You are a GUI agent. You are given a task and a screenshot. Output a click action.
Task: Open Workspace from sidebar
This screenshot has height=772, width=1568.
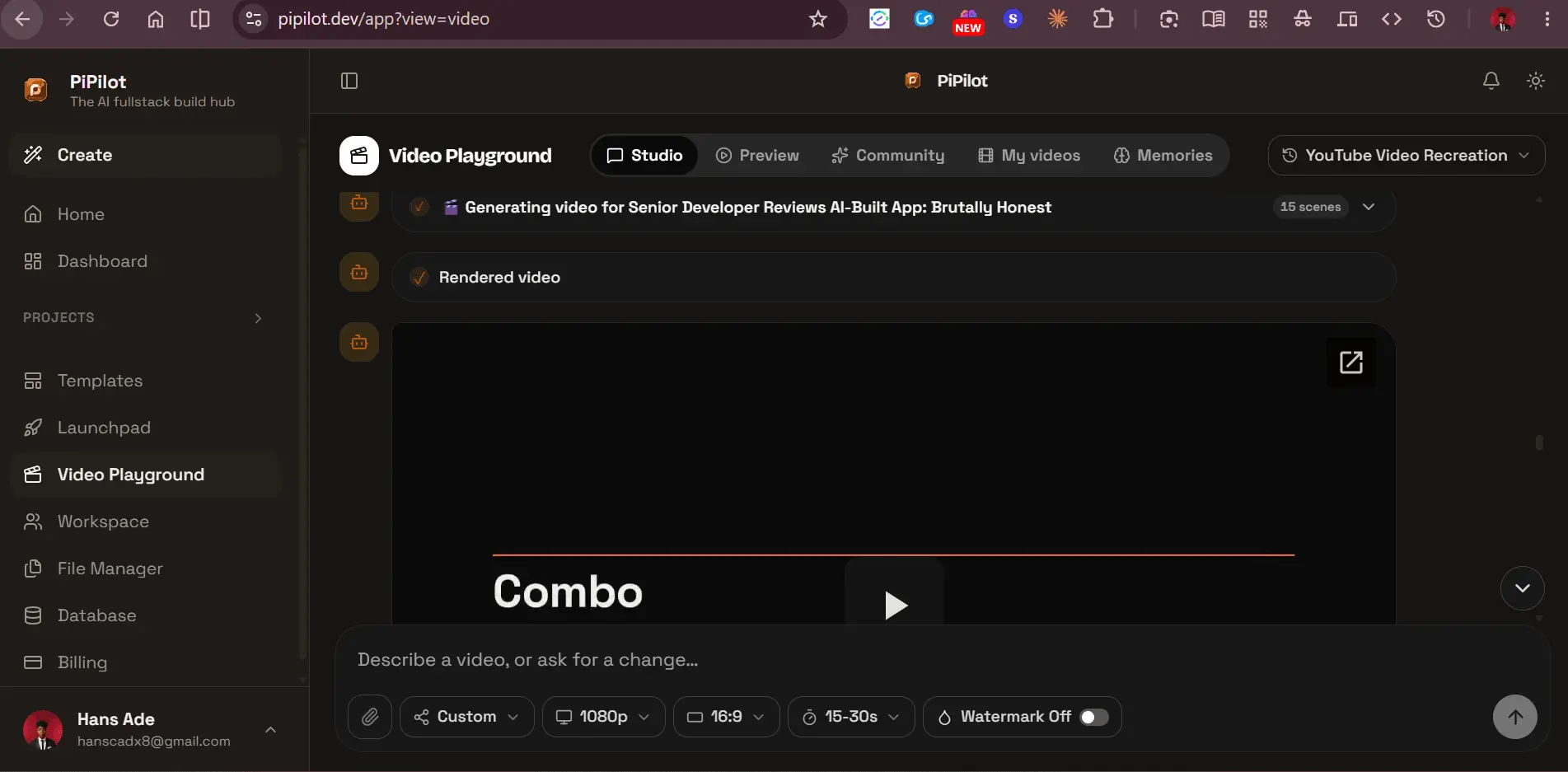click(x=146, y=522)
